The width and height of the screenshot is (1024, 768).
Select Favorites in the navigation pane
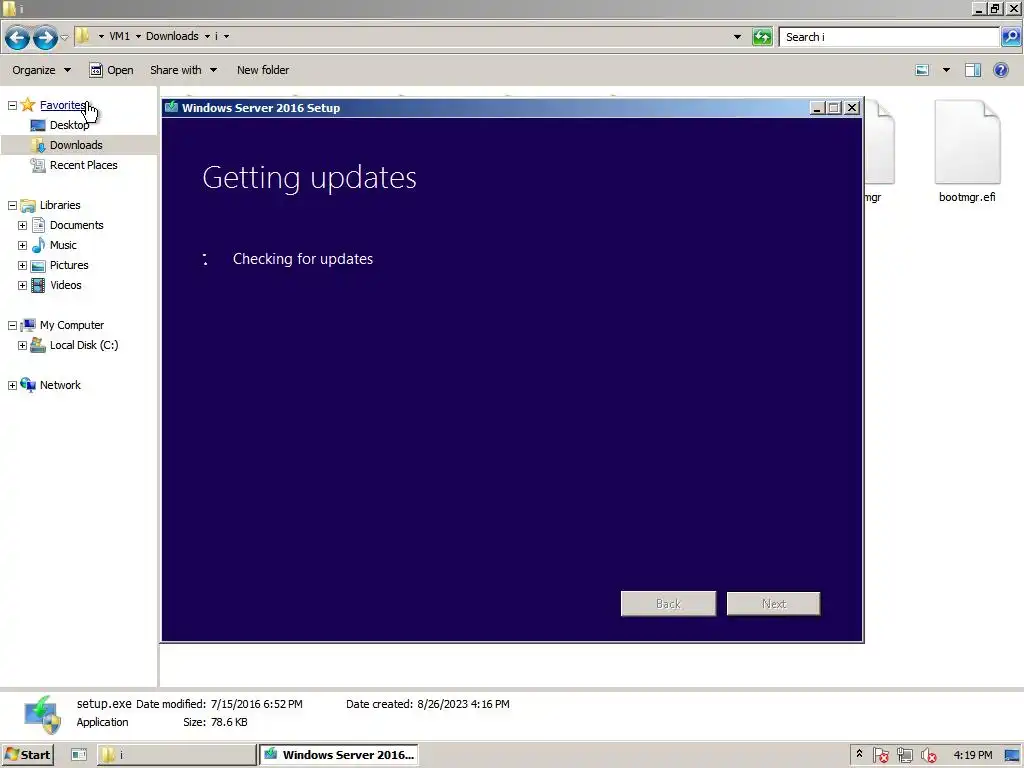click(63, 105)
